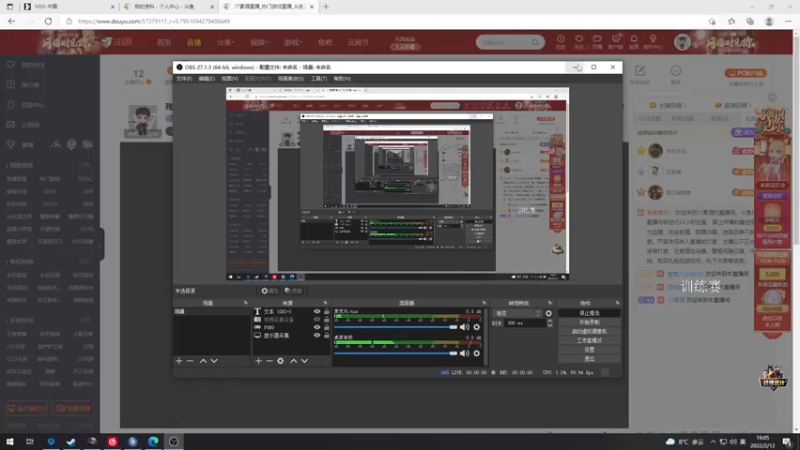Screen dimensions: 800x450
Task: Open 设置 button in OBS controls
Action: (589, 349)
